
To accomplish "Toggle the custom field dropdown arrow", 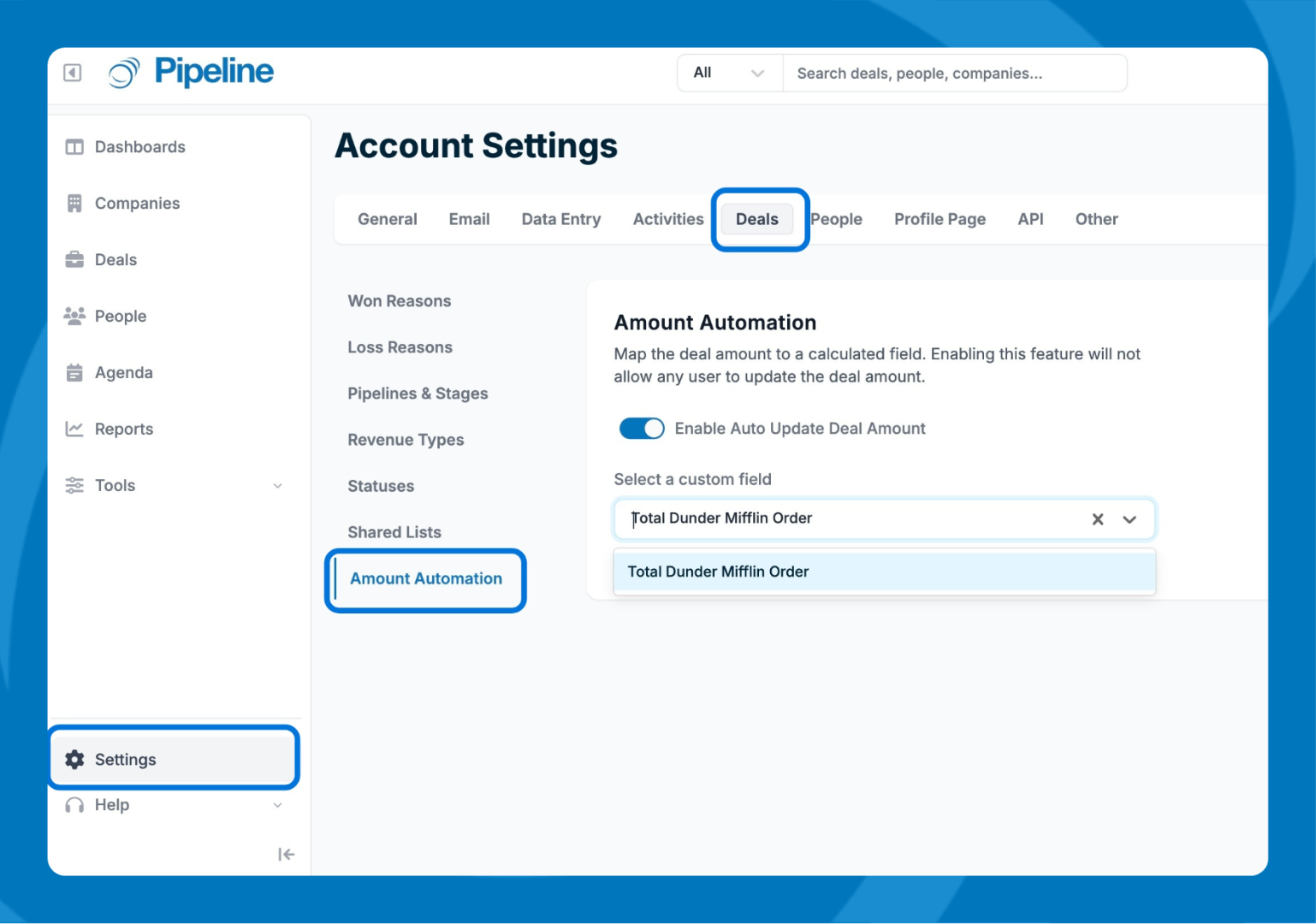I will (x=1129, y=519).
